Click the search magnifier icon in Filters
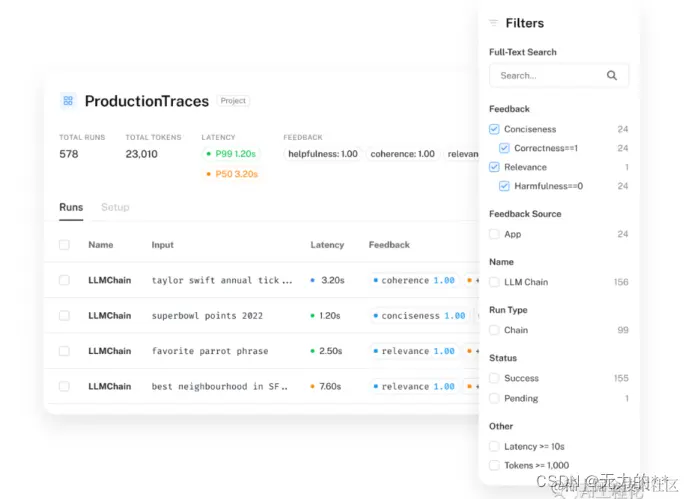The image size is (684, 499). point(612,75)
